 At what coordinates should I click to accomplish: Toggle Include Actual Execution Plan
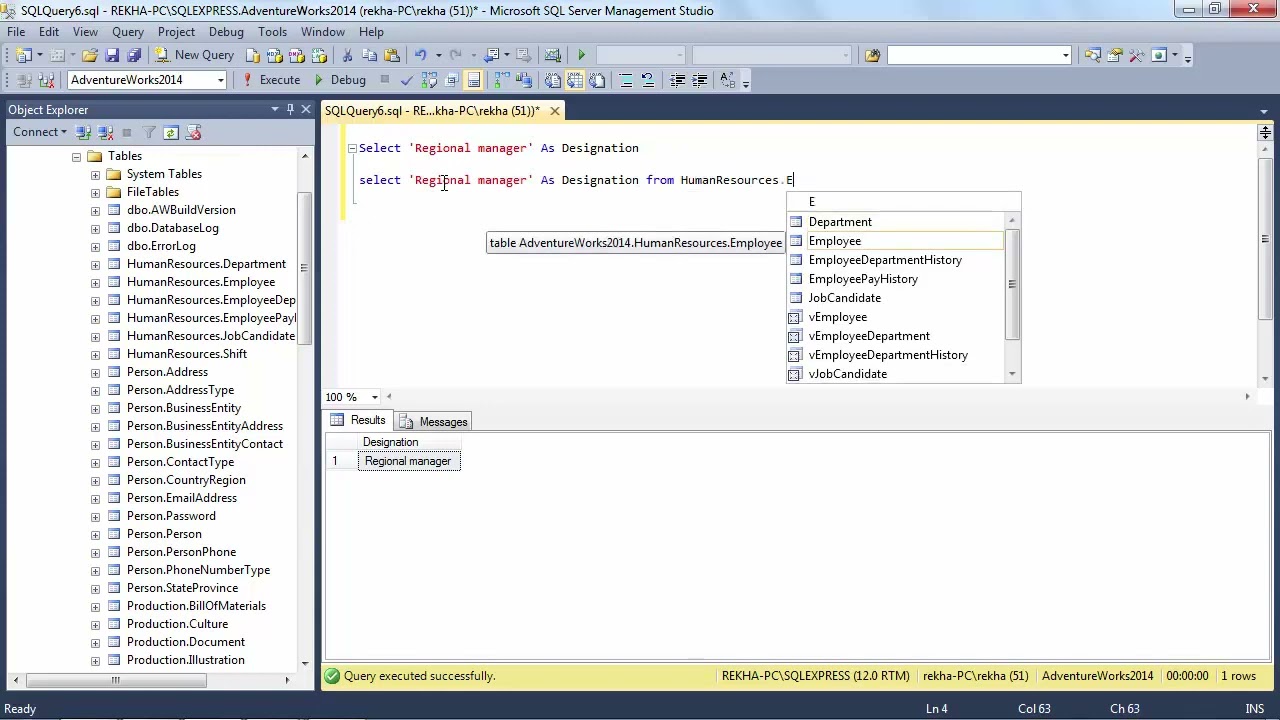502,80
